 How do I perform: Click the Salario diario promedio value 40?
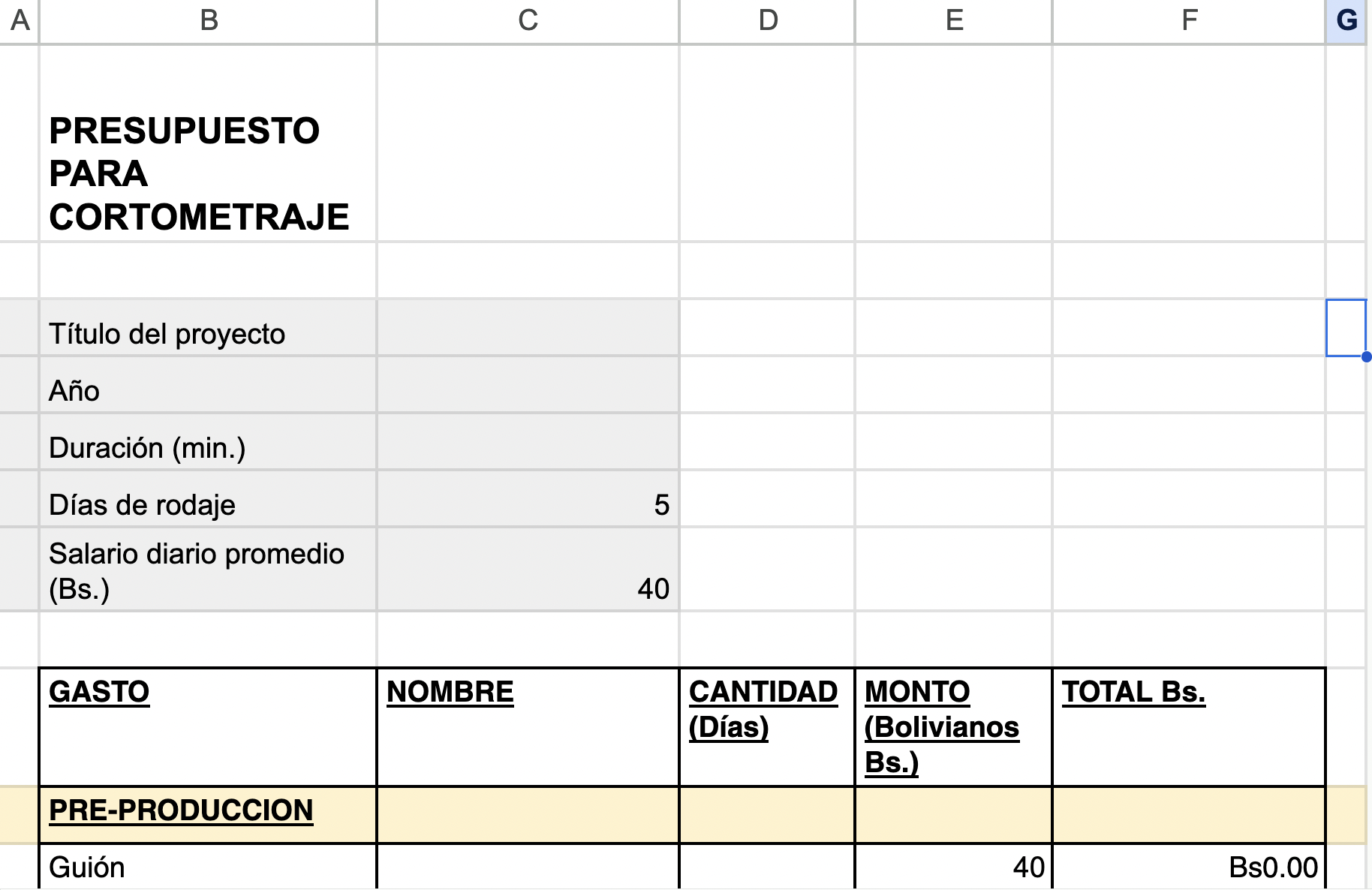[x=528, y=570]
